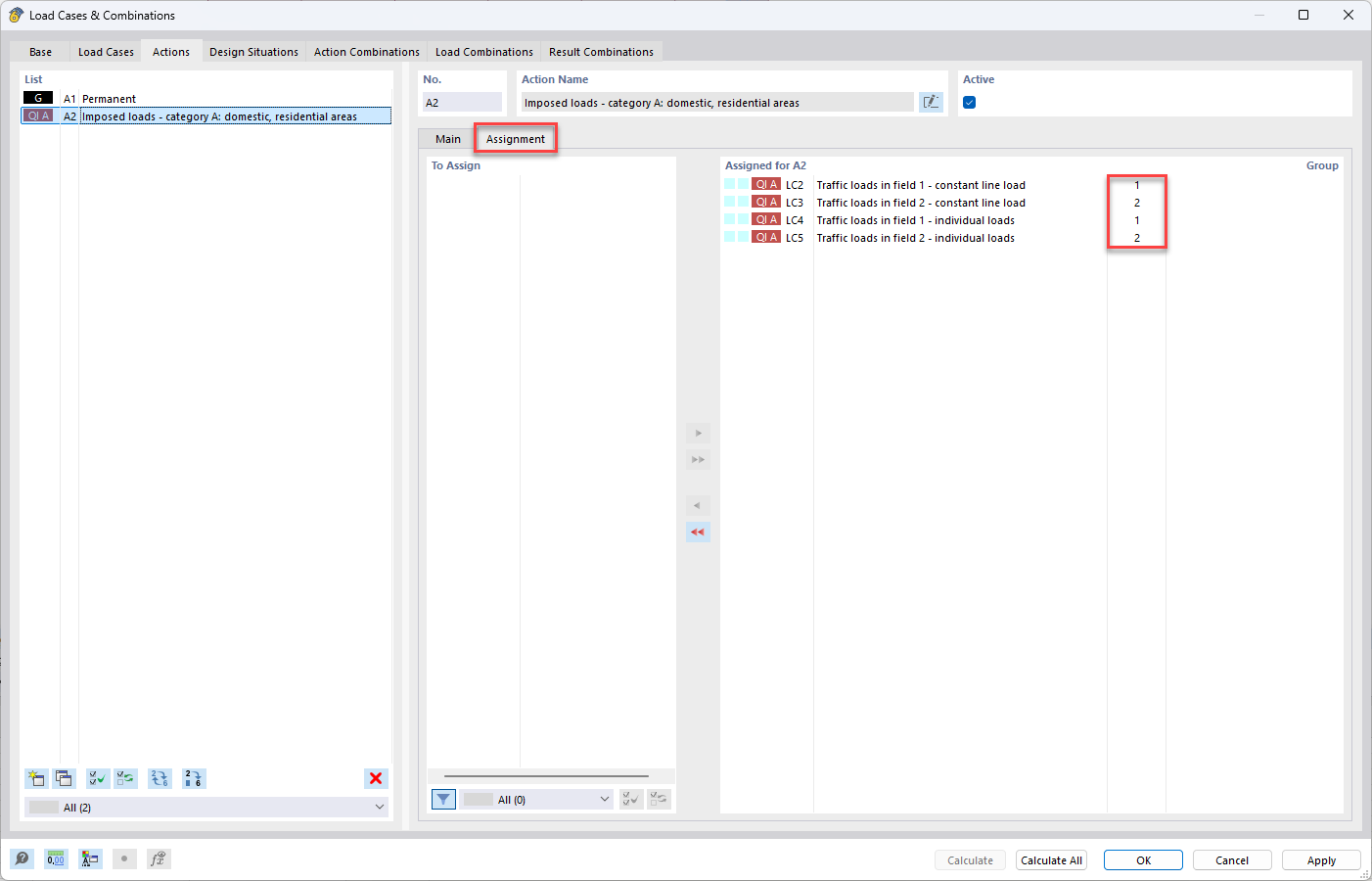1372x881 pixels.
Task: Click the copy action icon below the list
Action: pos(64,779)
